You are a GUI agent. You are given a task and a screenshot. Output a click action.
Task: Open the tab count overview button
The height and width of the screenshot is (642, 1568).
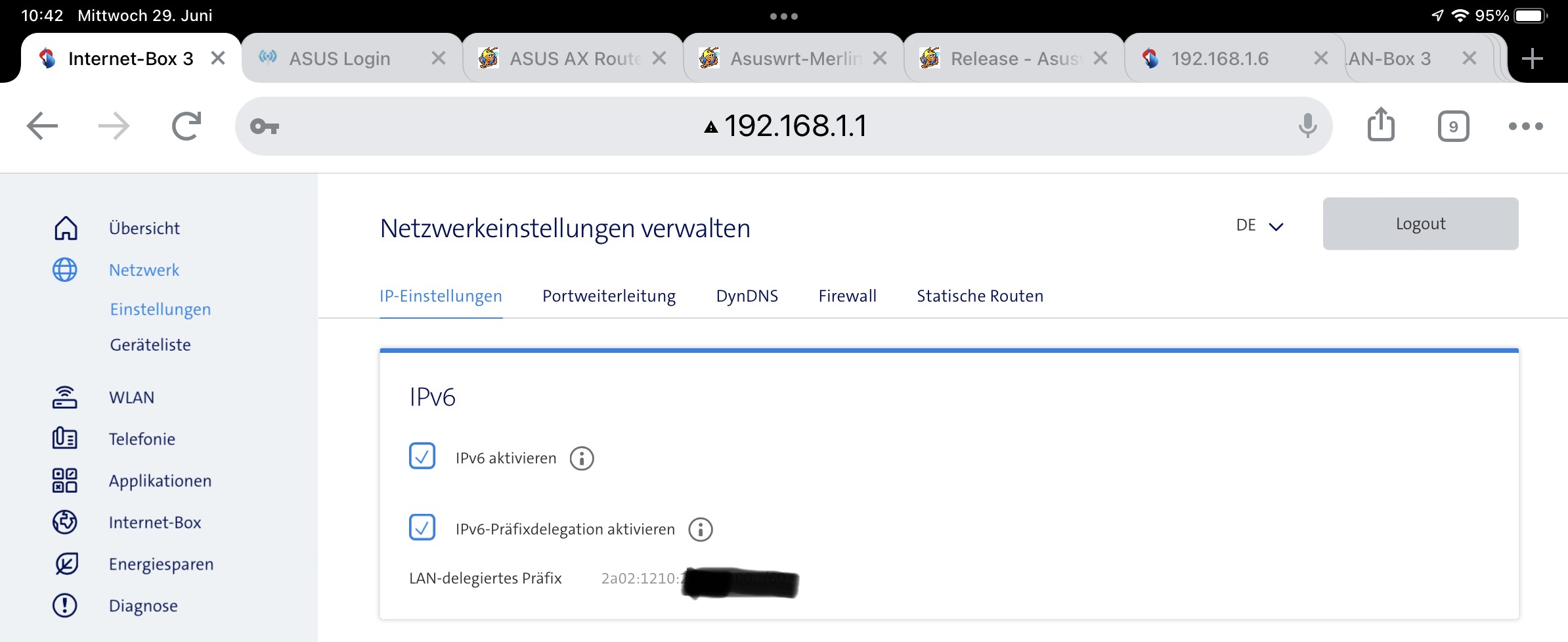click(x=1453, y=126)
